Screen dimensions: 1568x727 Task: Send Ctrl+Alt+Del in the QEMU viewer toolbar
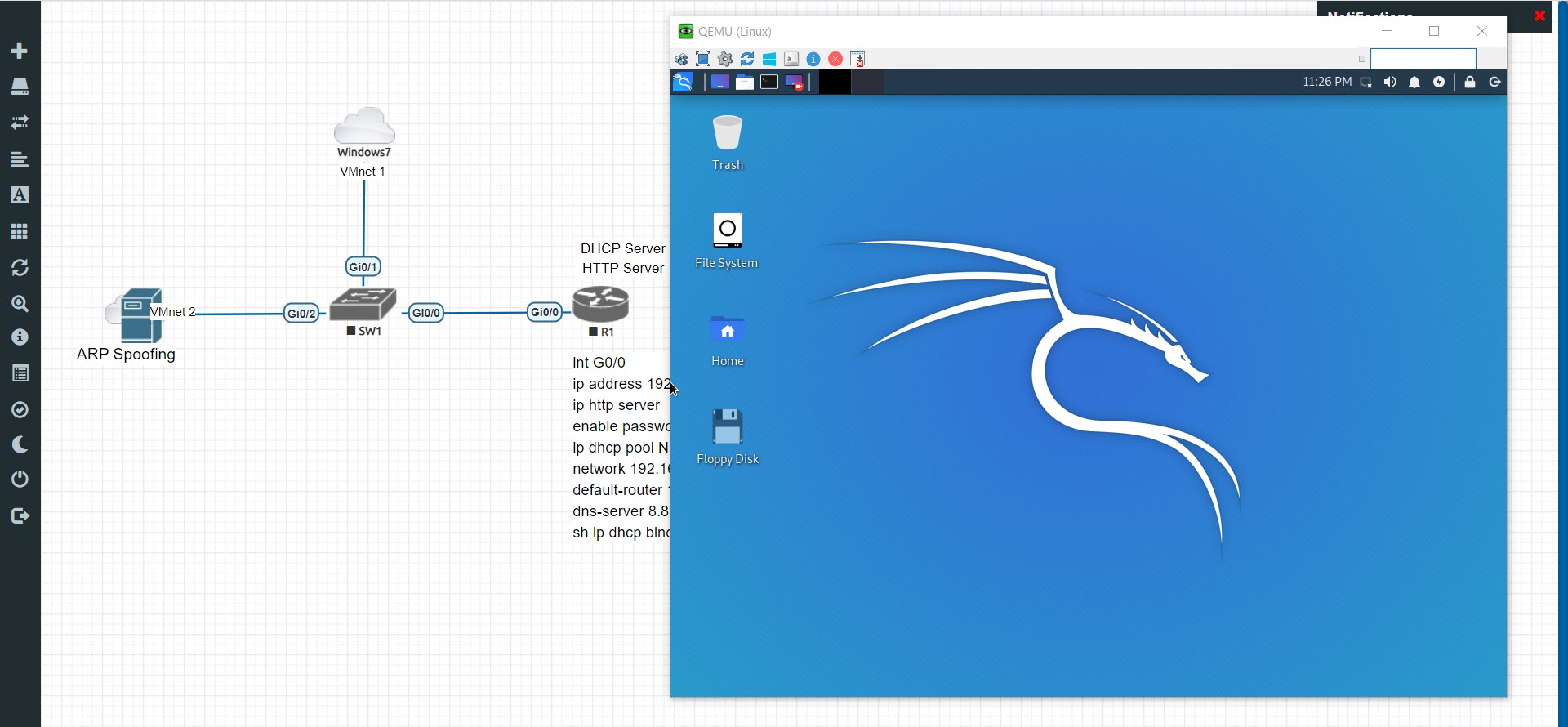pos(681,59)
